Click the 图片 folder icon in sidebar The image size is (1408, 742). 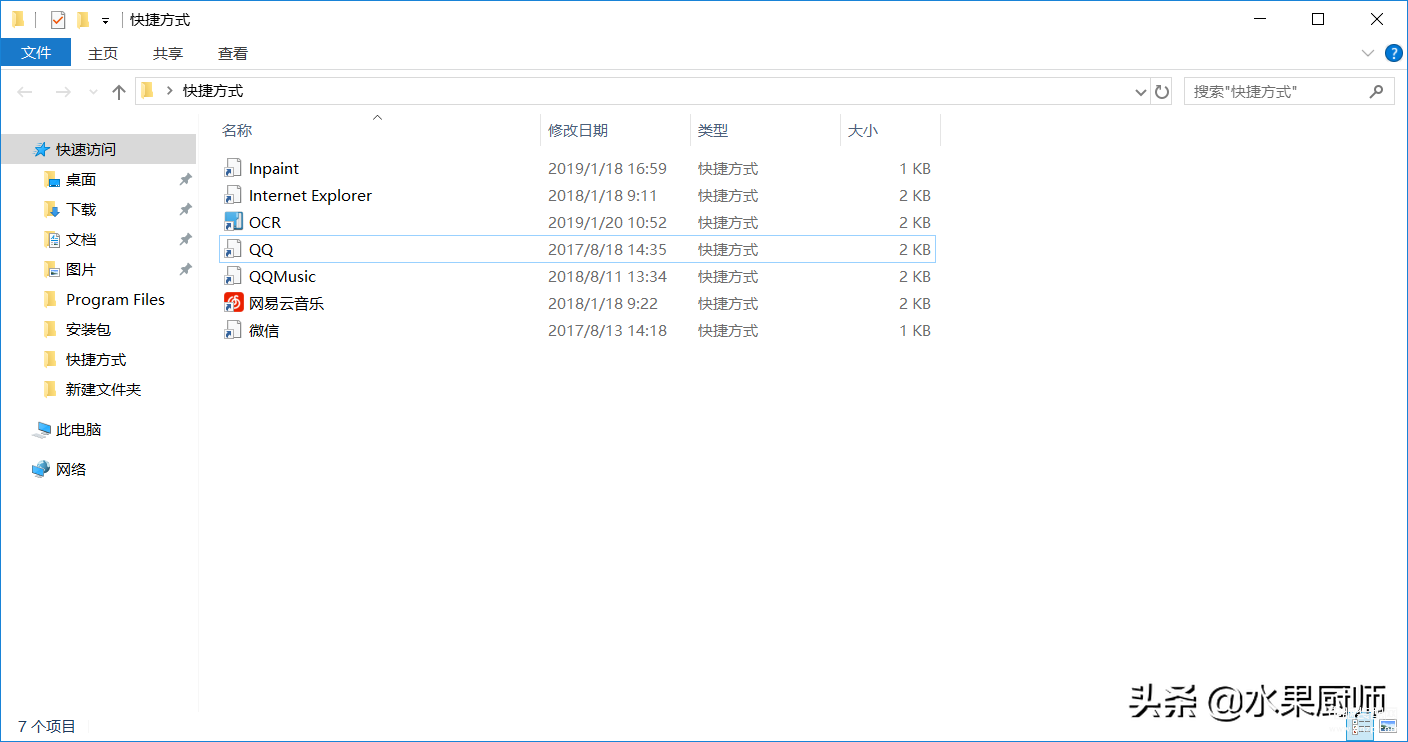point(52,269)
